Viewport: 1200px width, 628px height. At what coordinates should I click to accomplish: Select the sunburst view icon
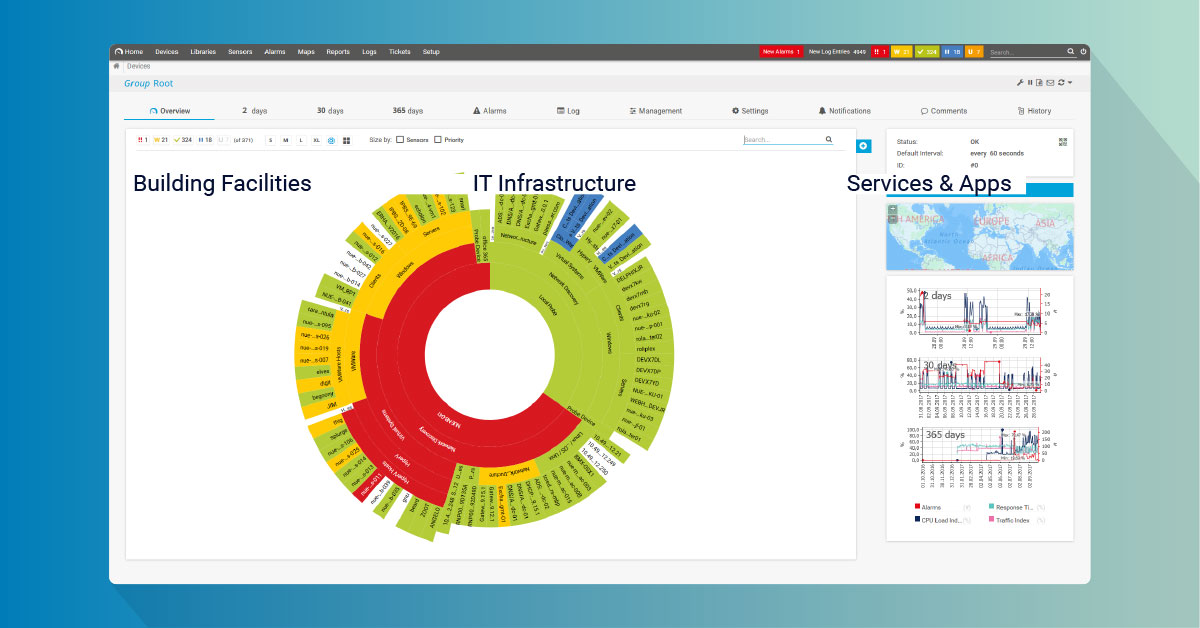click(331, 141)
